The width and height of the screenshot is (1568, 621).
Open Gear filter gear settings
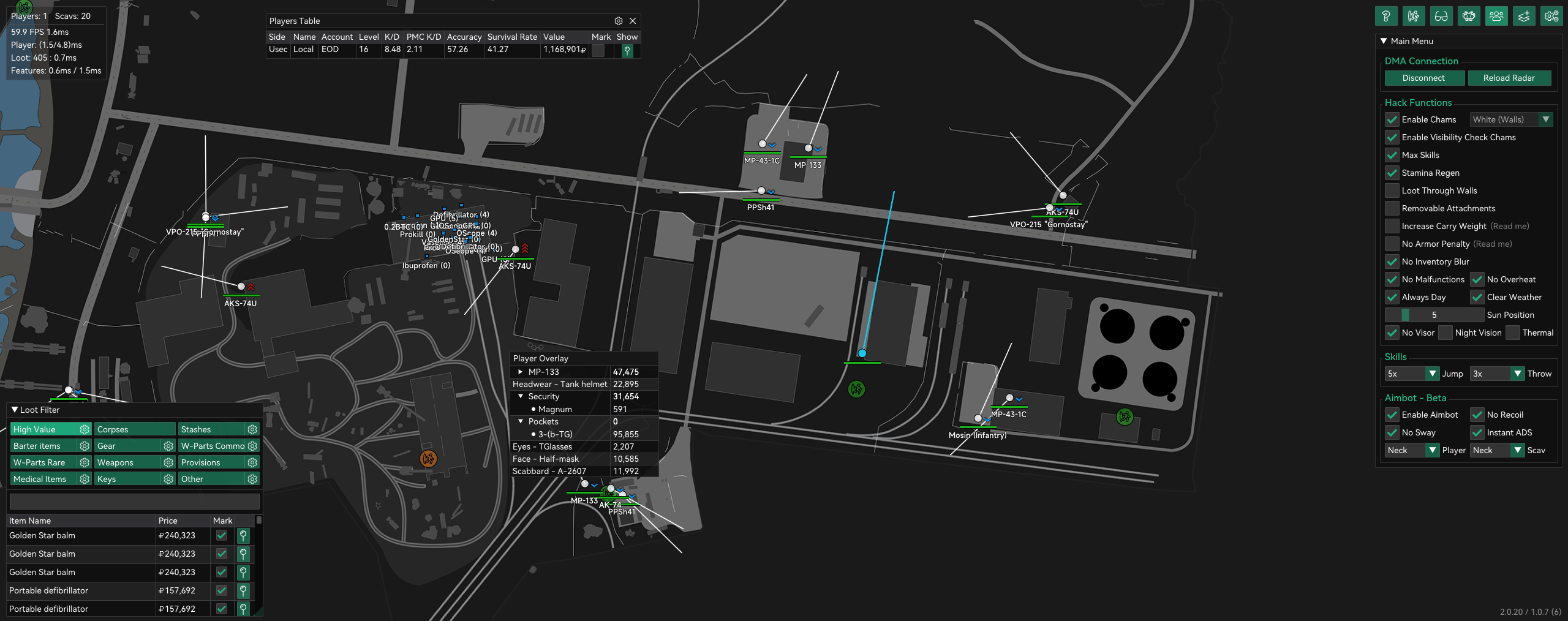pos(168,446)
